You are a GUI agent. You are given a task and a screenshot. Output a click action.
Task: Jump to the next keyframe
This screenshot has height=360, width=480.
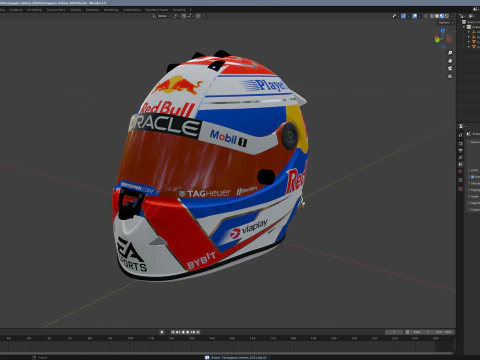coord(193,332)
